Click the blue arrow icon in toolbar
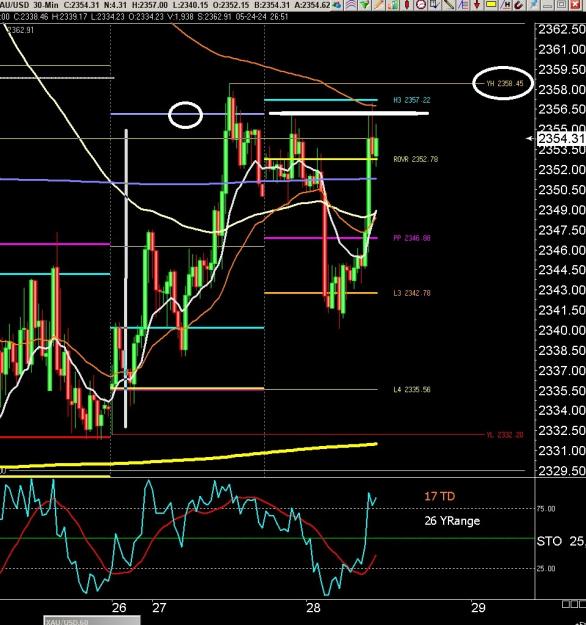The height and width of the screenshot is (625, 586). tap(338, 5)
